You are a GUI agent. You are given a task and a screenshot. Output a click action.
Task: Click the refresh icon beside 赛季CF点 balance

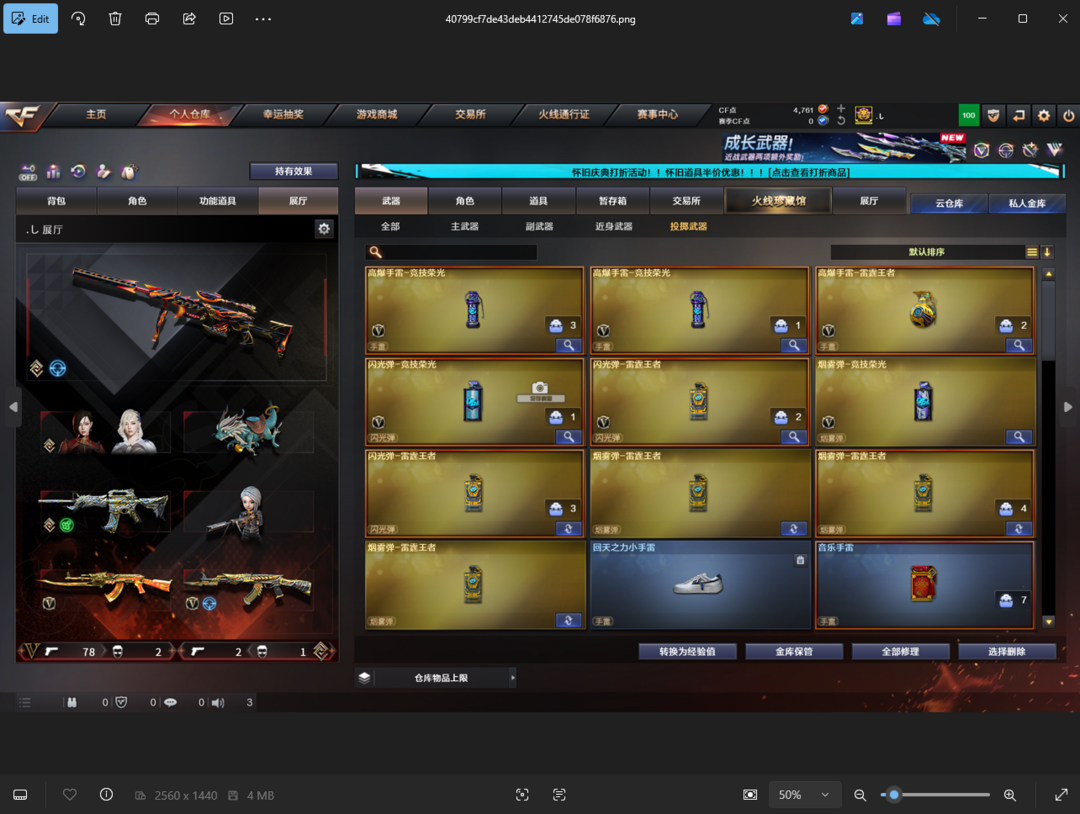click(x=841, y=121)
